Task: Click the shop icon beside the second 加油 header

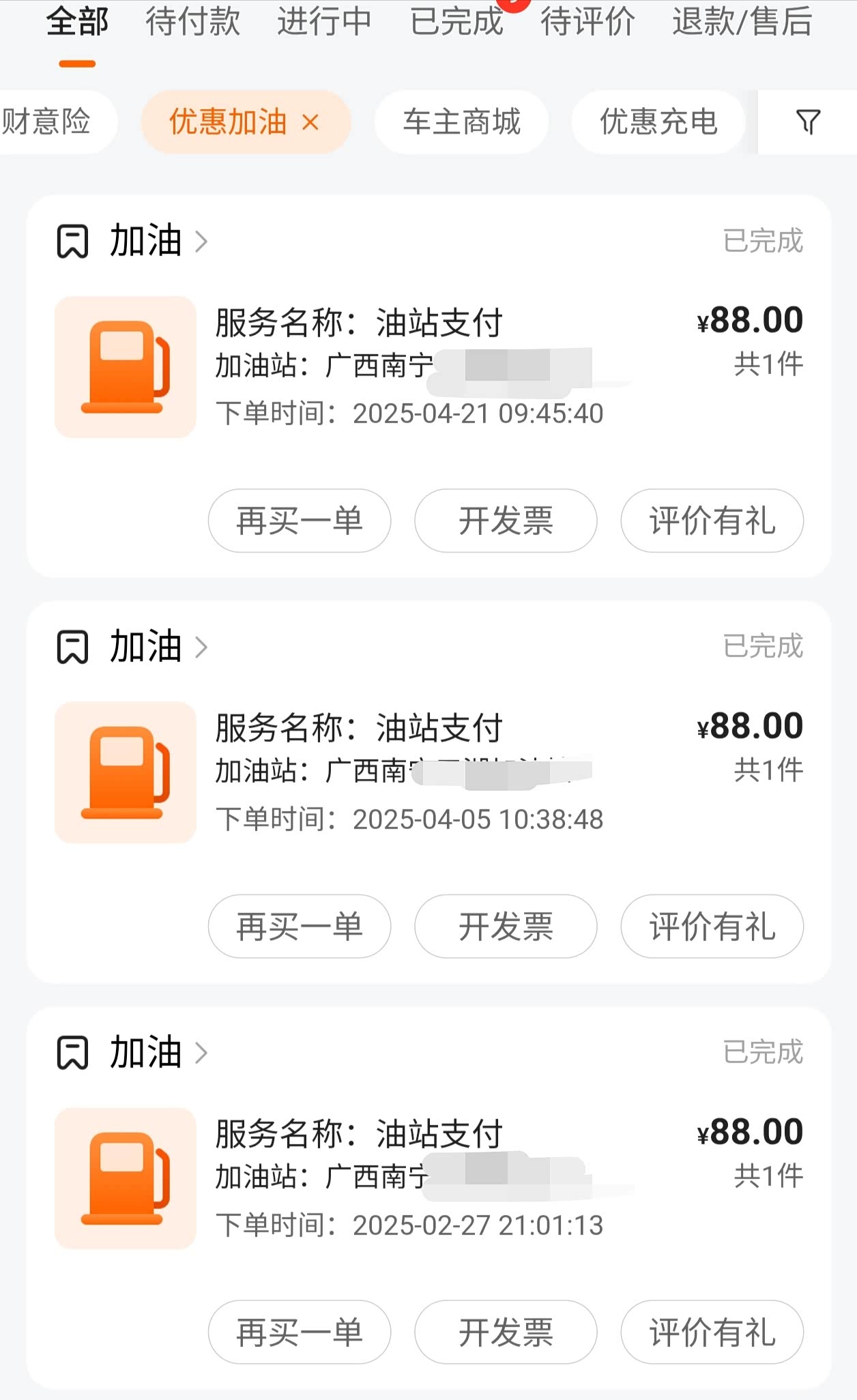Action: pos(72,647)
